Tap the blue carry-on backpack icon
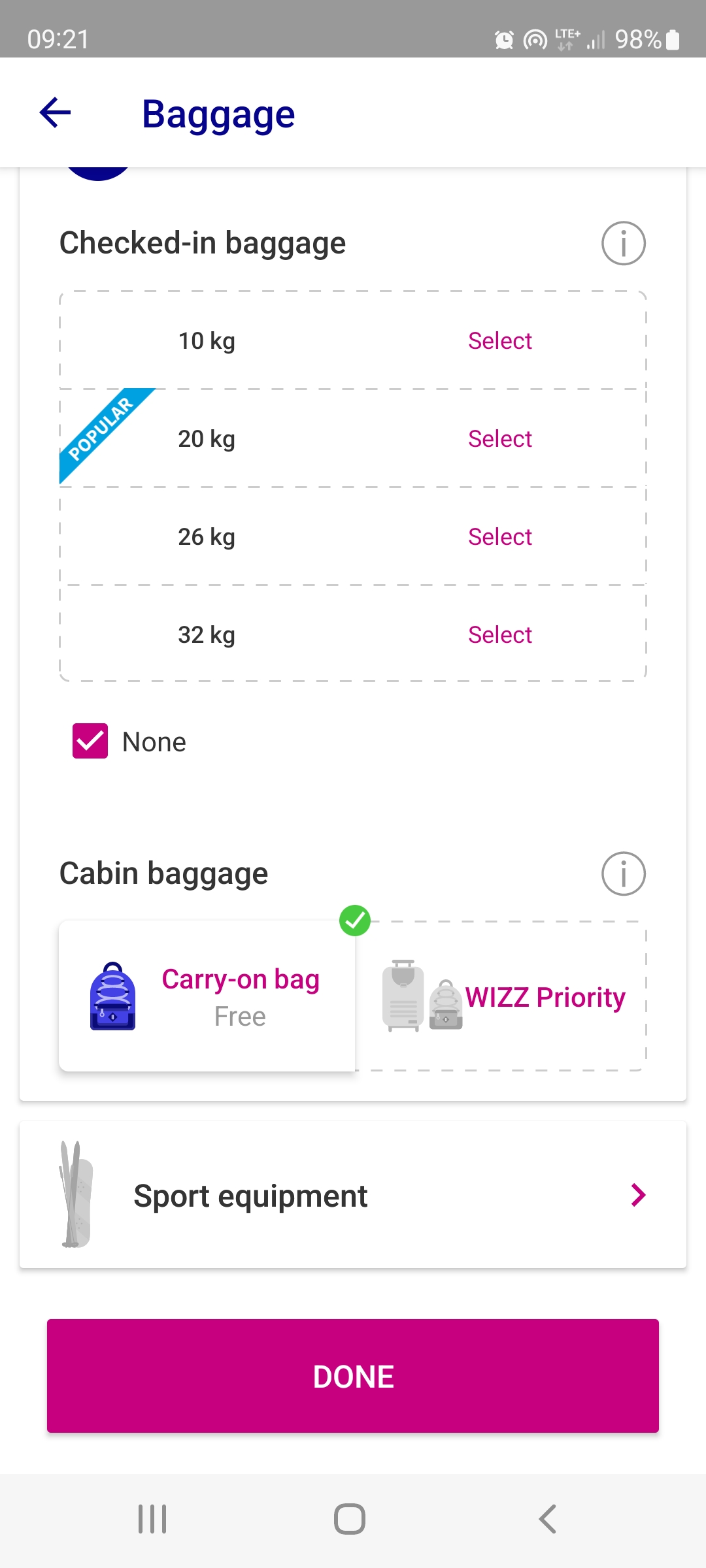The height and width of the screenshot is (1568, 706). pyautogui.click(x=112, y=996)
